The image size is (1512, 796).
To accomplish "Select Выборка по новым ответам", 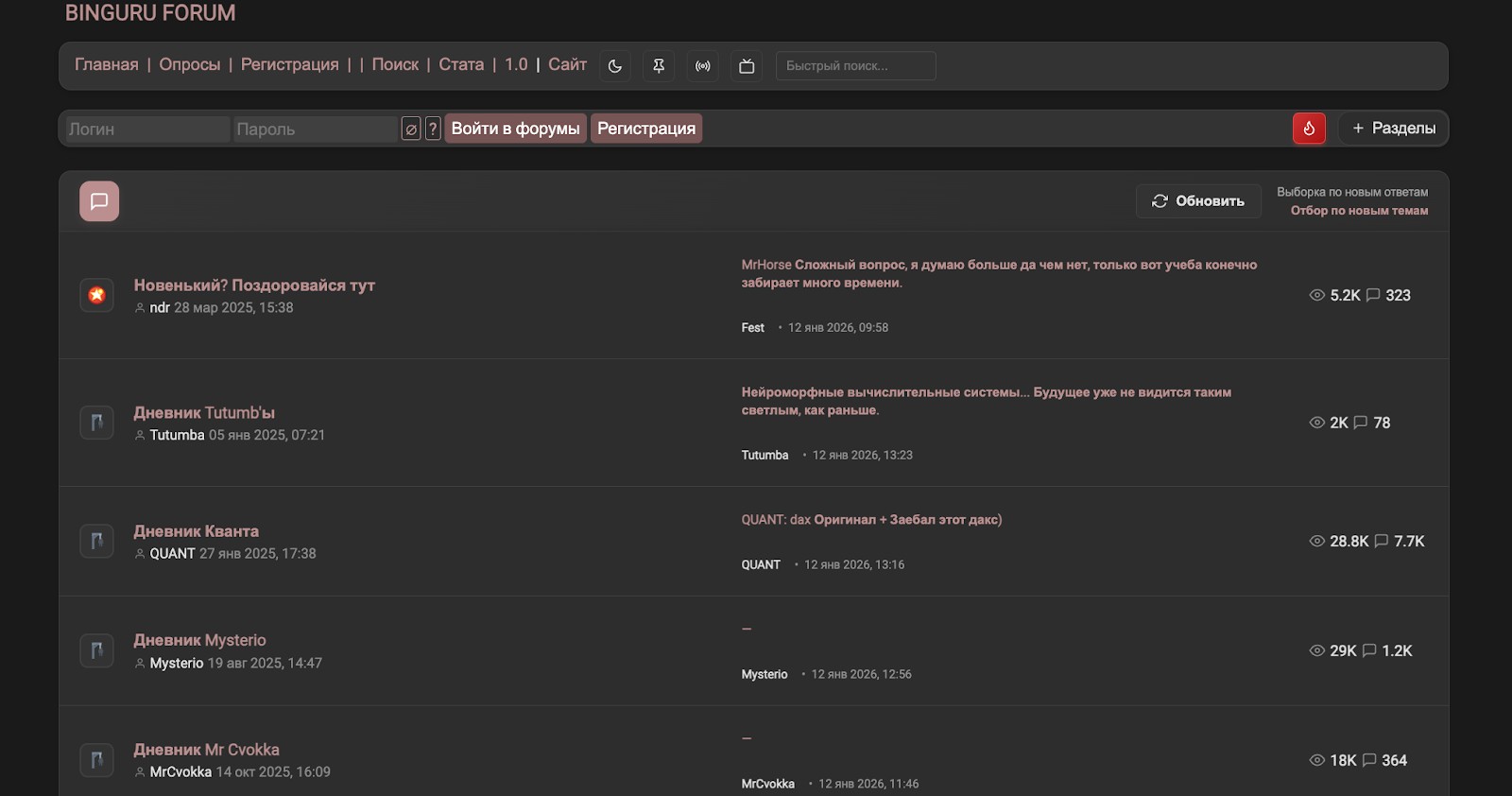I will (1352, 192).
